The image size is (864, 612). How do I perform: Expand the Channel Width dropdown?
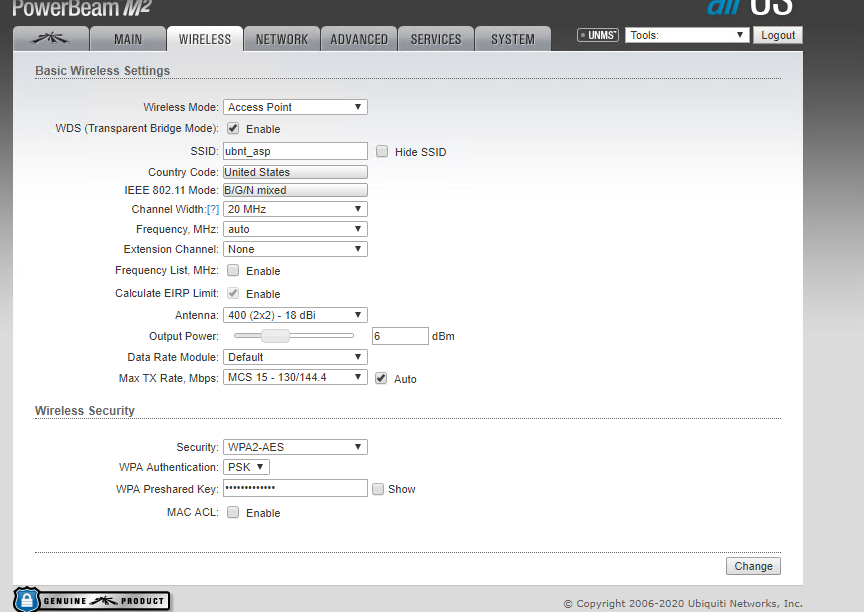[x=295, y=209]
